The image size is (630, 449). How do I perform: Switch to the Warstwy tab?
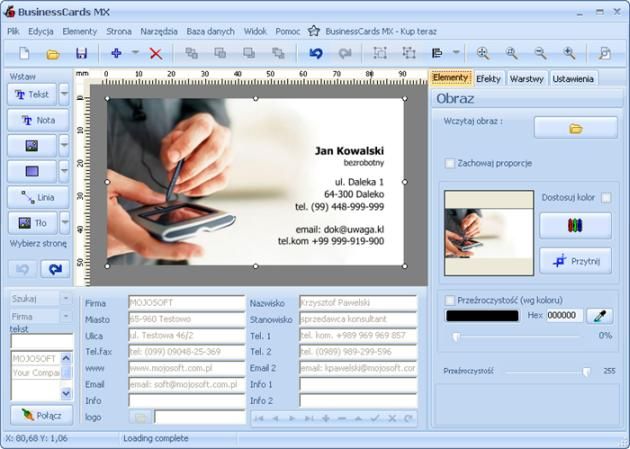[526, 78]
